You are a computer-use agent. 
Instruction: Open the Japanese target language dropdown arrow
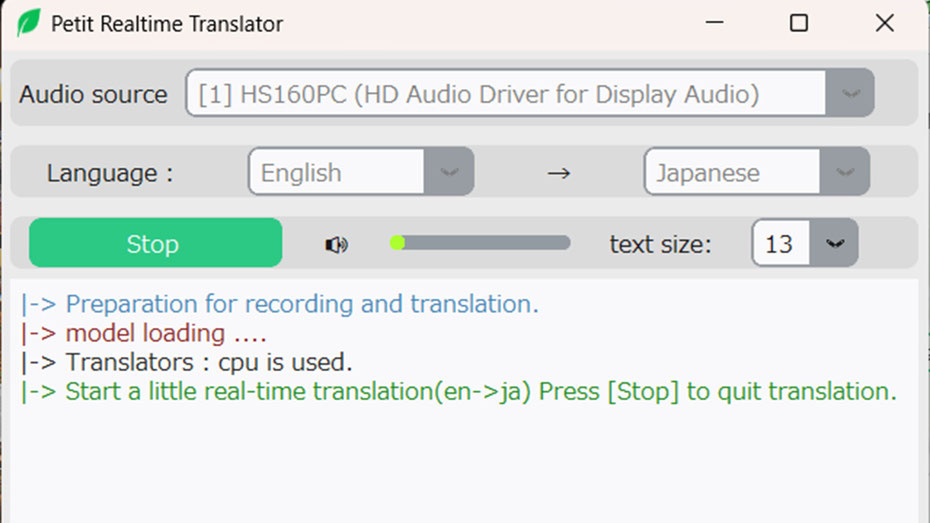click(x=845, y=172)
